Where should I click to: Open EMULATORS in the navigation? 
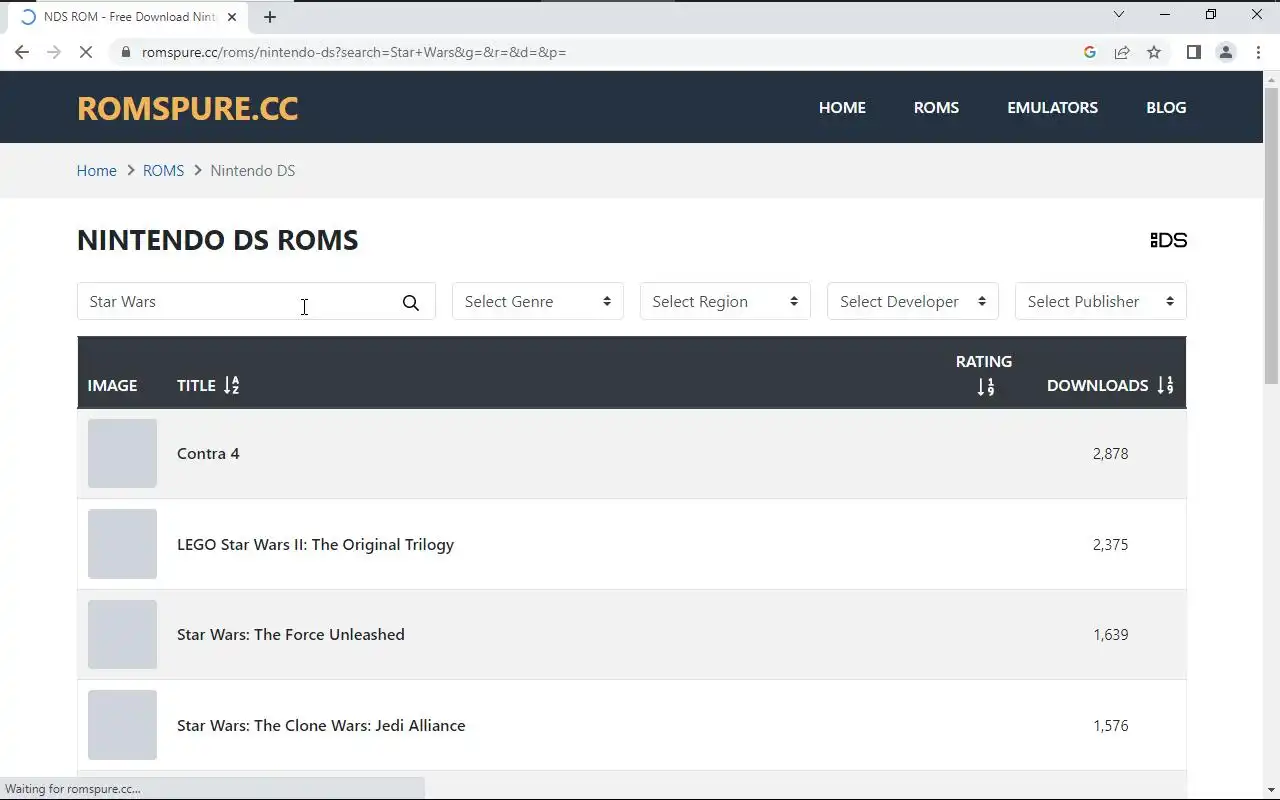(x=1052, y=107)
